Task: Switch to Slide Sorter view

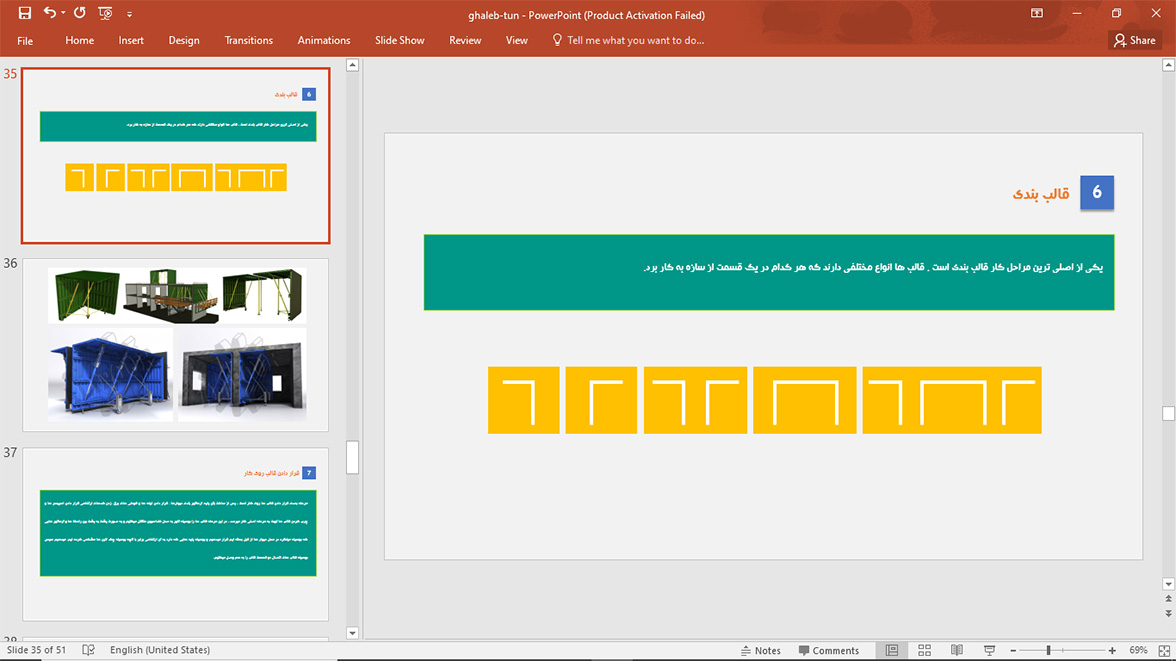Action: tap(925, 650)
